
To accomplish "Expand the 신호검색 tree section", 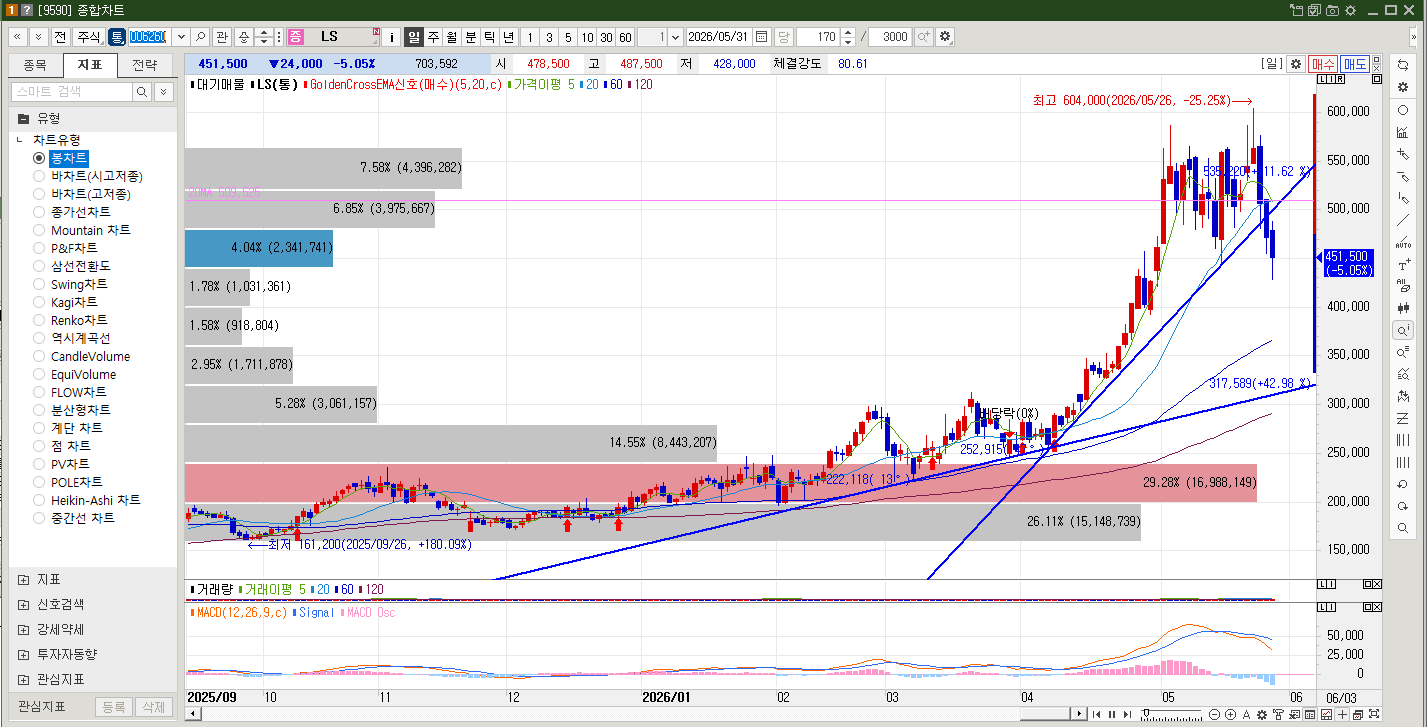I will 23,605.
